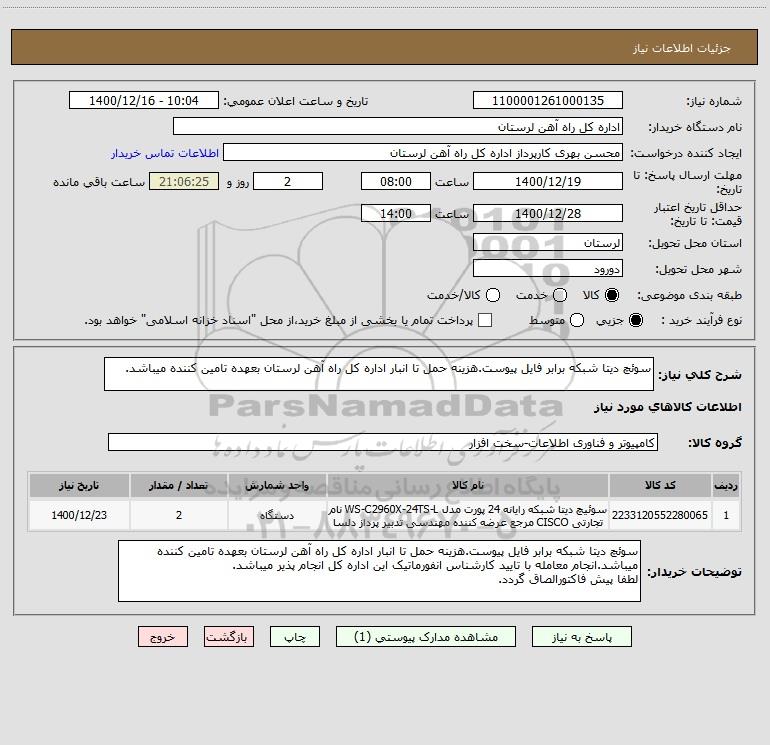
Task: Click the need number field 1100001261000135
Action: tap(548, 101)
